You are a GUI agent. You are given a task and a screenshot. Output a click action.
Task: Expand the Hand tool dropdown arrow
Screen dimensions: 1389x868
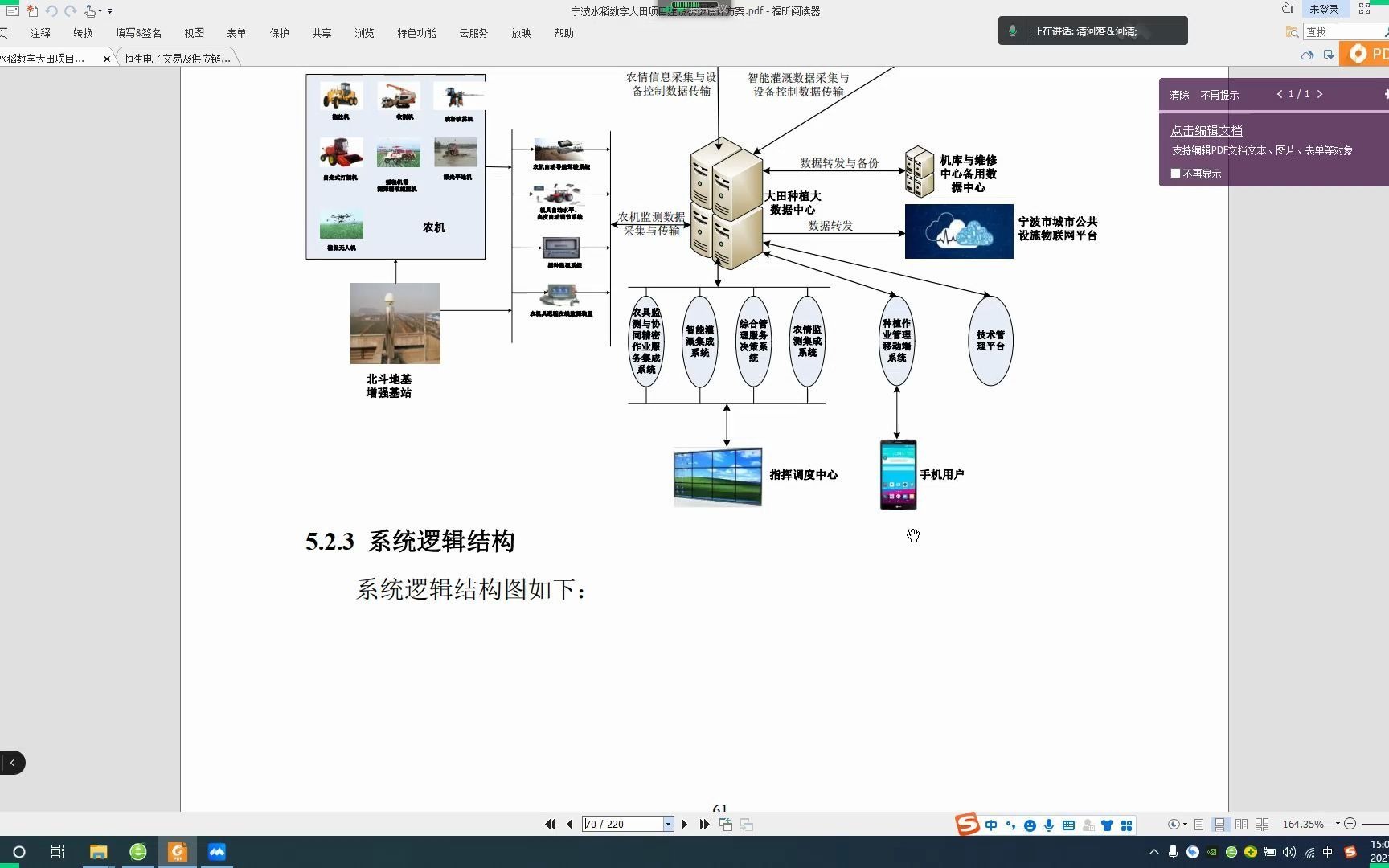point(100,11)
